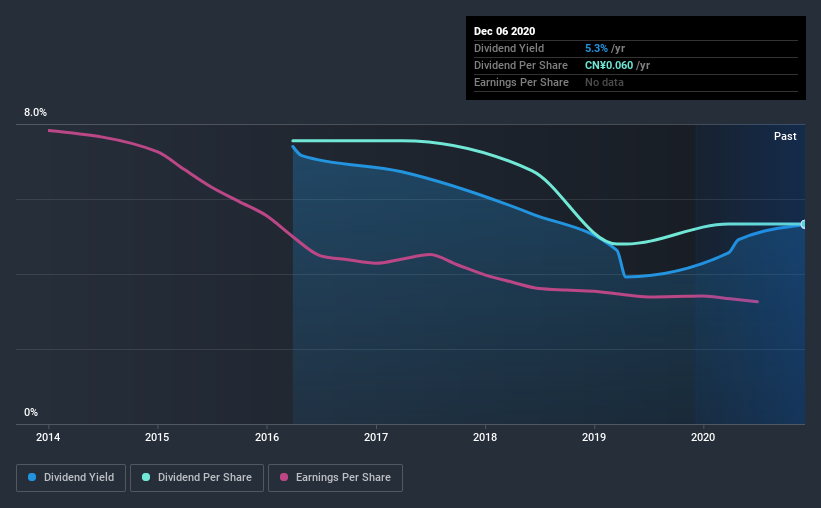Click the 5.3% dividend yield value
Image resolution: width=821 pixels, height=508 pixels.
point(596,48)
